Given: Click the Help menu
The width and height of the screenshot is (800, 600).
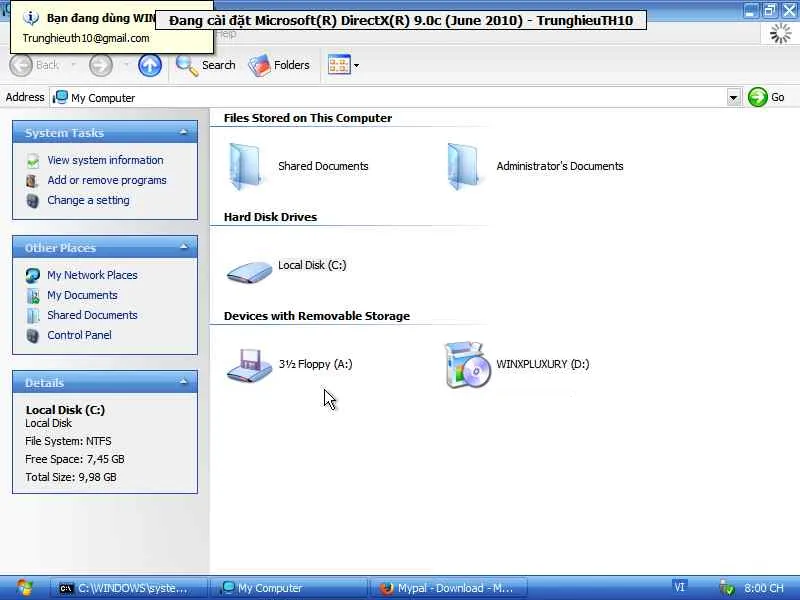Looking at the screenshot, I should (226, 34).
